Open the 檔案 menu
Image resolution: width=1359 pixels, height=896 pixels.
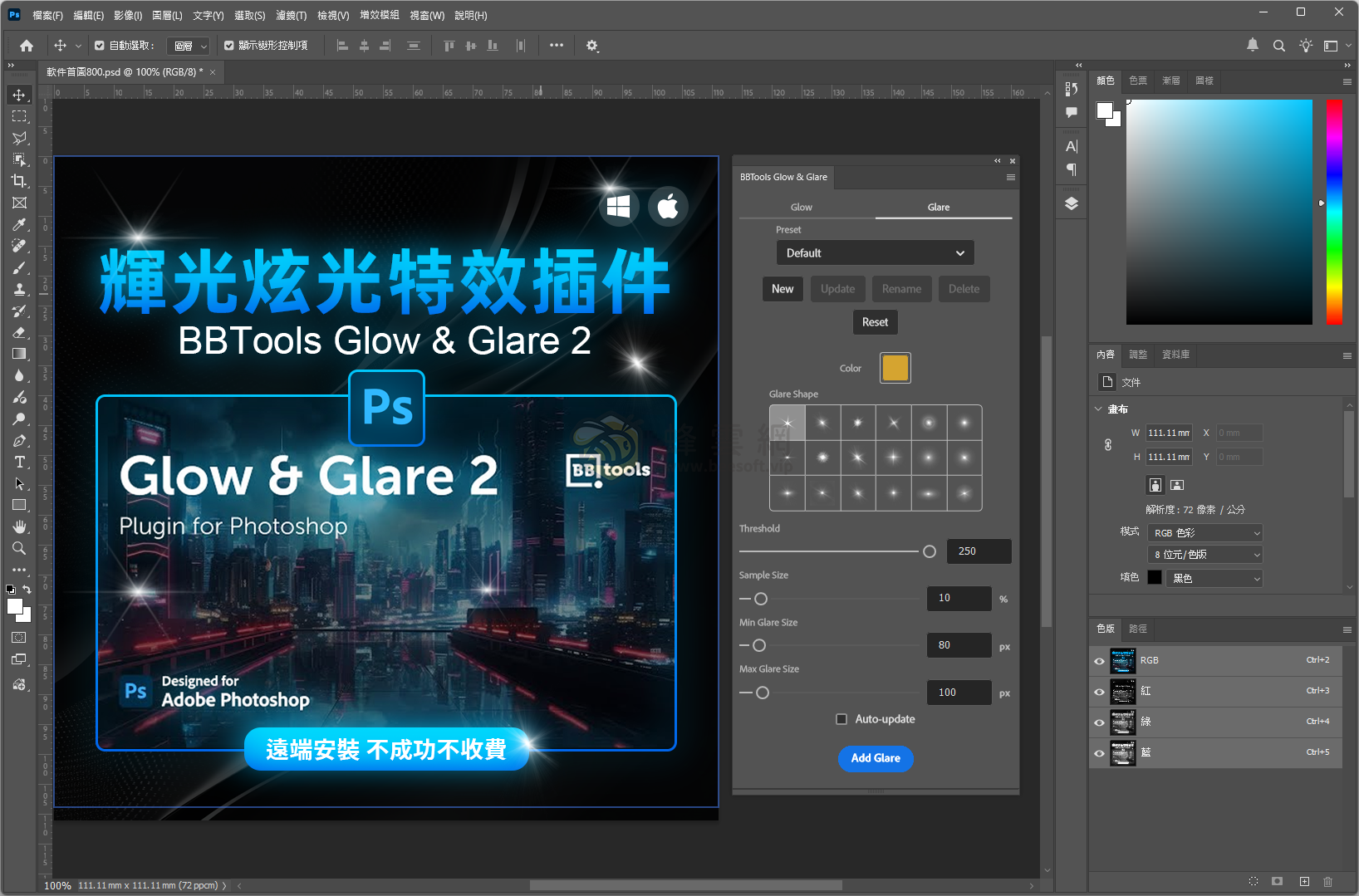point(47,15)
